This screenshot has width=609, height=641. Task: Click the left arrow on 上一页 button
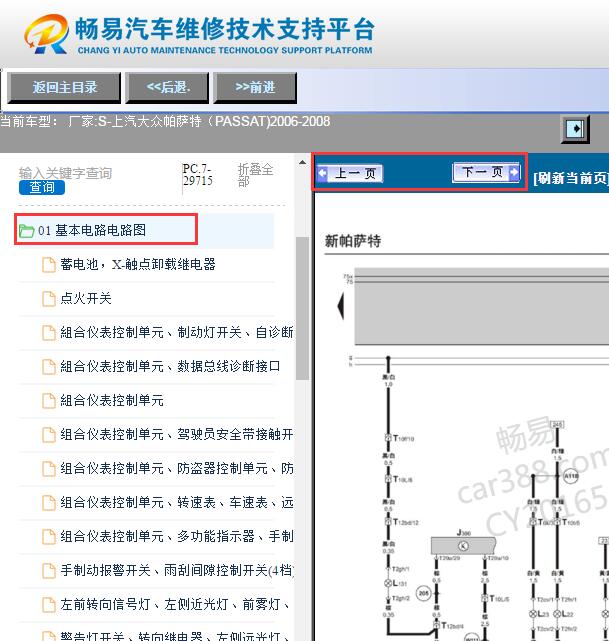click(322, 173)
